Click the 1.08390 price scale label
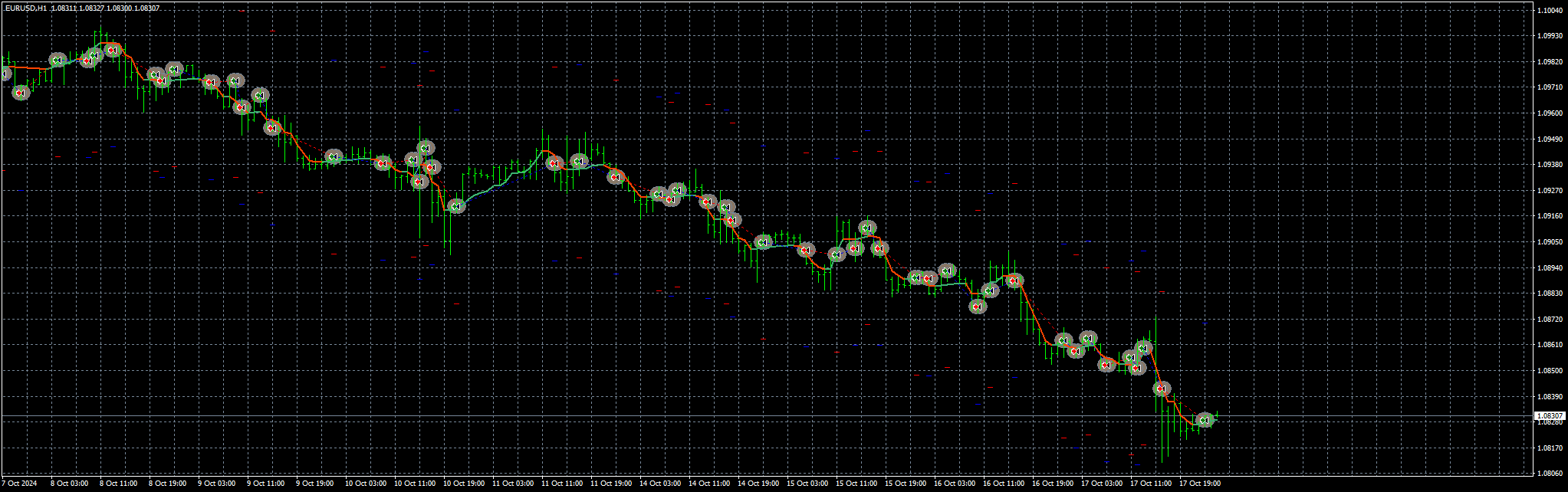The height and width of the screenshot is (492, 1568). click(x=1550, y=396)
